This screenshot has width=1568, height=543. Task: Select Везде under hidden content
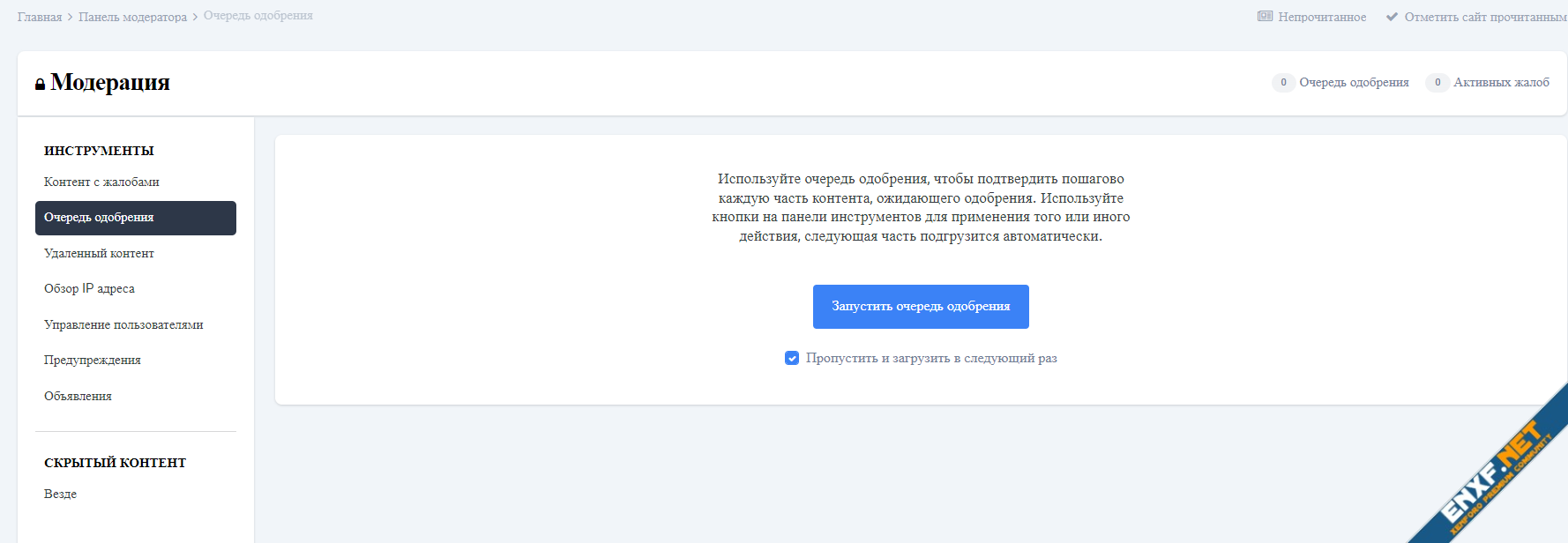tap(60, 494)
